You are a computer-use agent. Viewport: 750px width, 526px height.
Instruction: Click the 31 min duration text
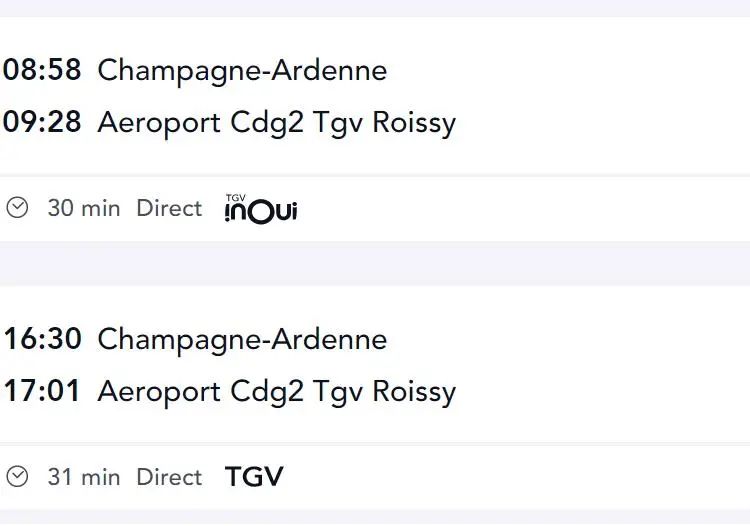pyautogui.click(x=84, y=477)
